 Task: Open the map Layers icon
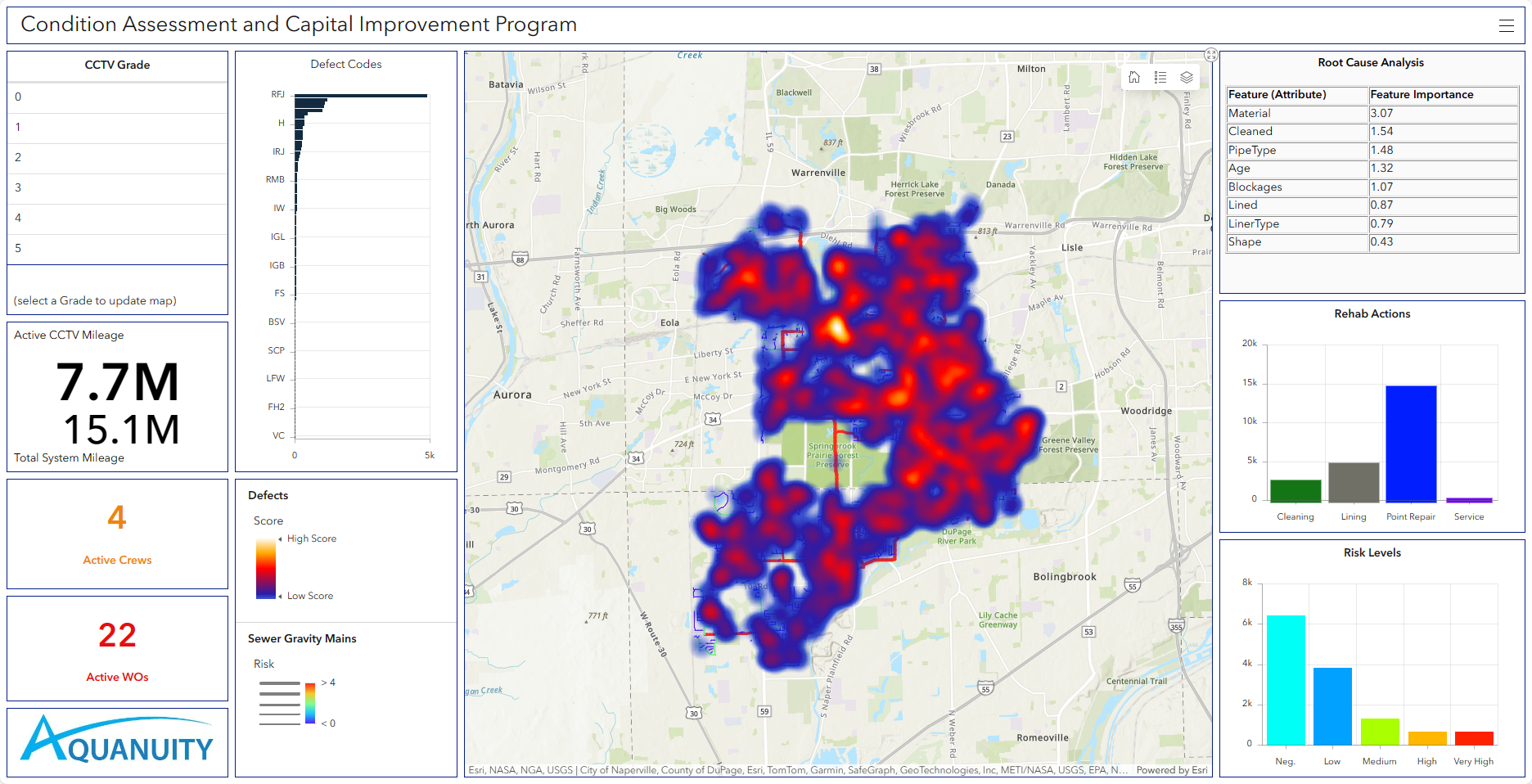click(1187, 78)
